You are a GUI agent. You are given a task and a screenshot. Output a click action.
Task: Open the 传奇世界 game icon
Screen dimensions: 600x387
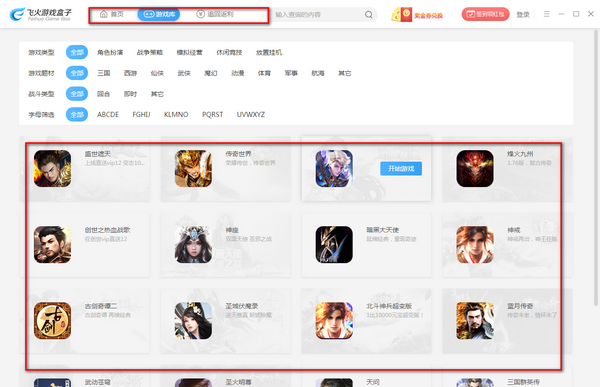(193, 168)
